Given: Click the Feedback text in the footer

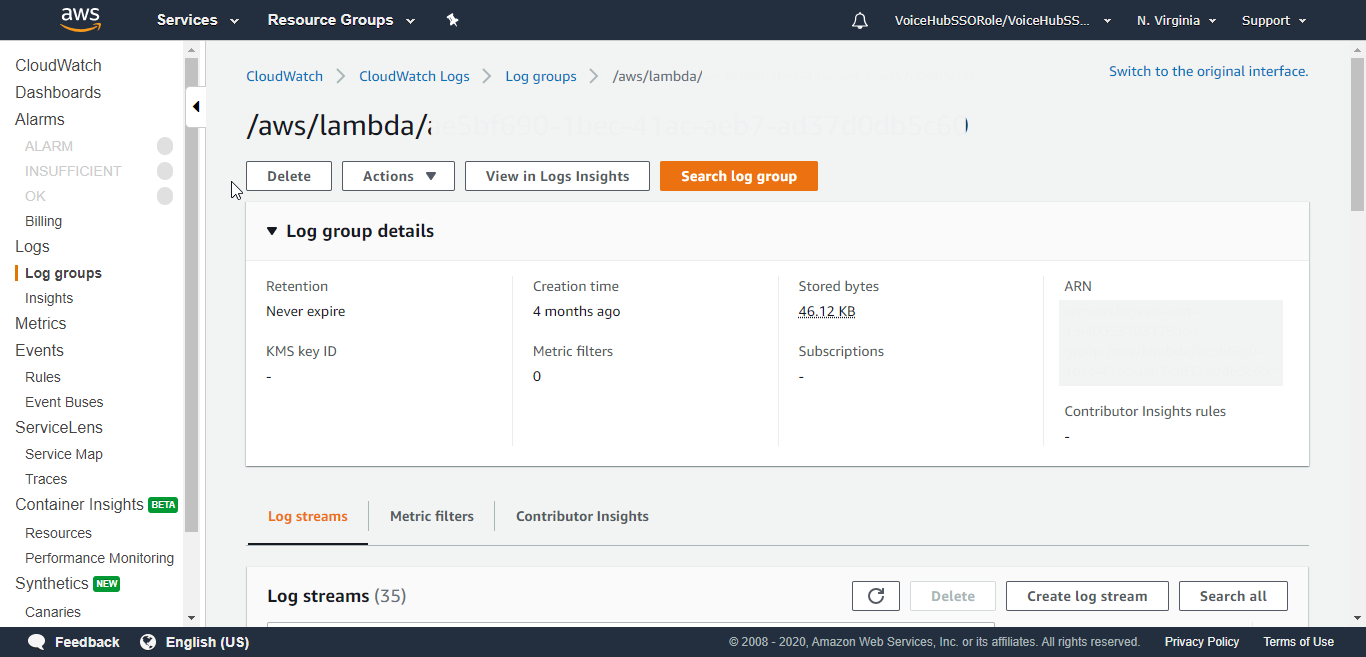Looking at the screenshot, I should pyautogui.click(x=87, y=642).
